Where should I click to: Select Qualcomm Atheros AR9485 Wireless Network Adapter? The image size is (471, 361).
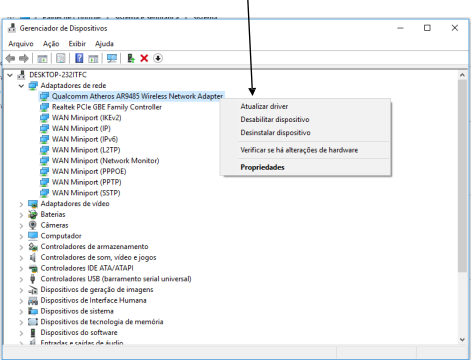point(137,96)
